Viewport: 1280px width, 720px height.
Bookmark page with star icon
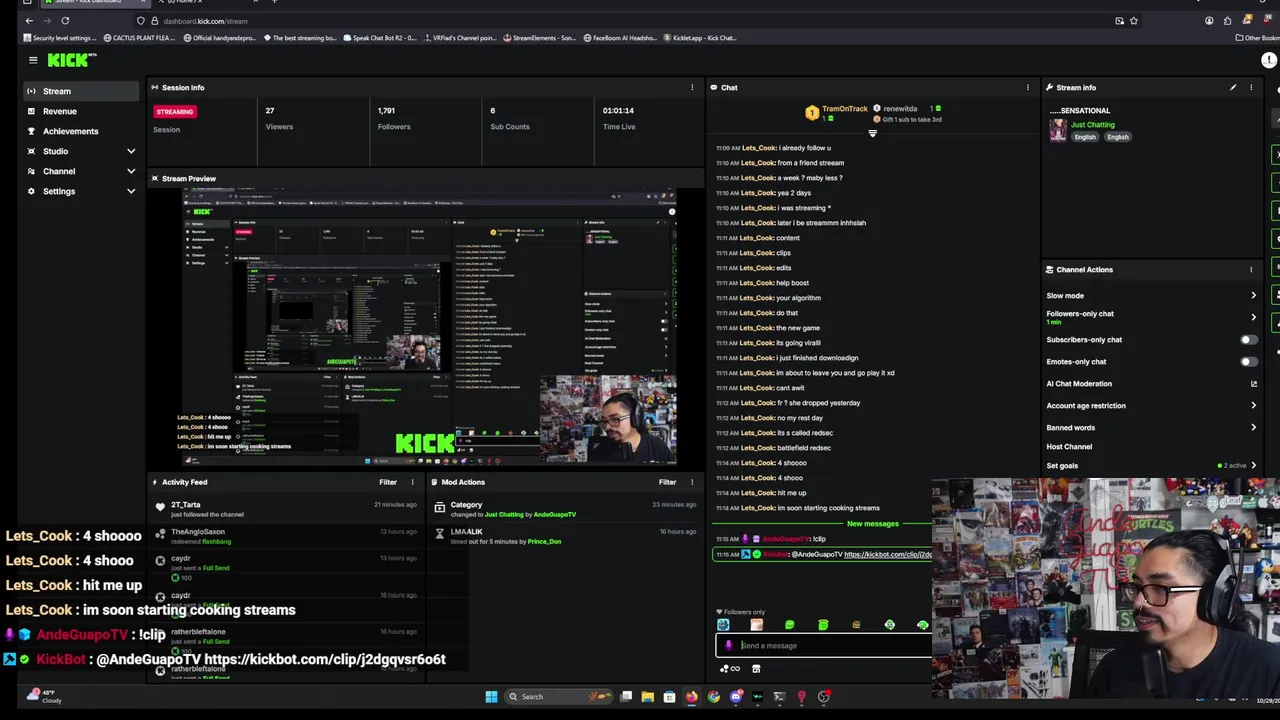1133,21
